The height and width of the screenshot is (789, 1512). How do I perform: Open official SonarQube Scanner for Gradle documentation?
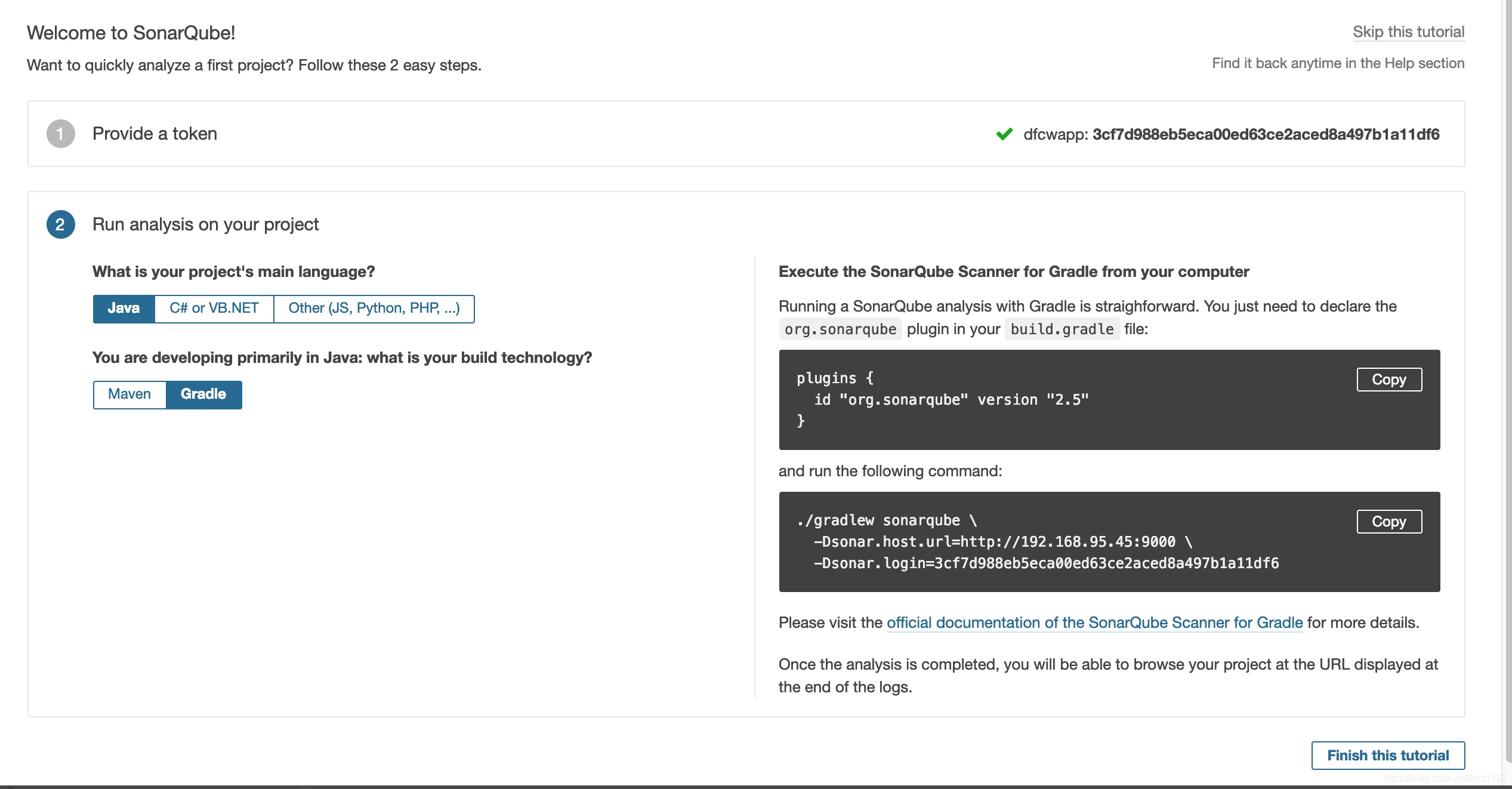coord(1094,622)
